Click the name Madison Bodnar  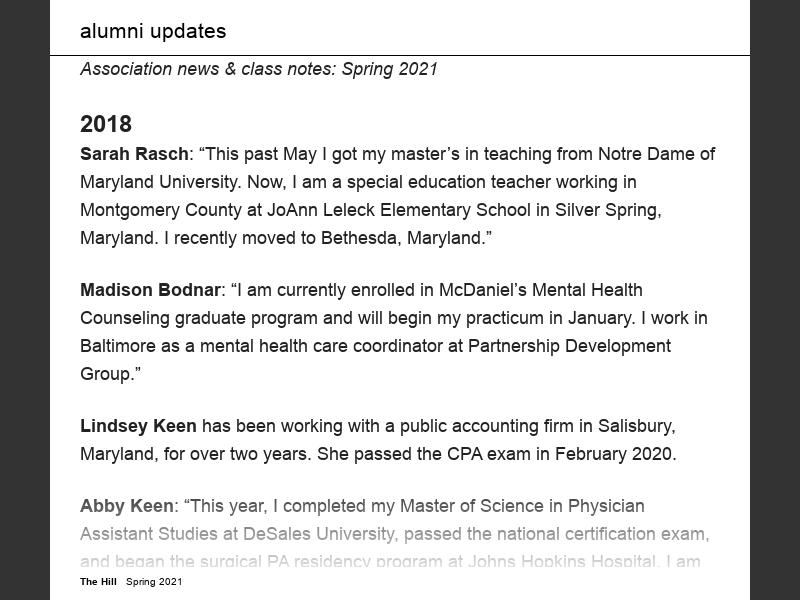tap(150, 290)
